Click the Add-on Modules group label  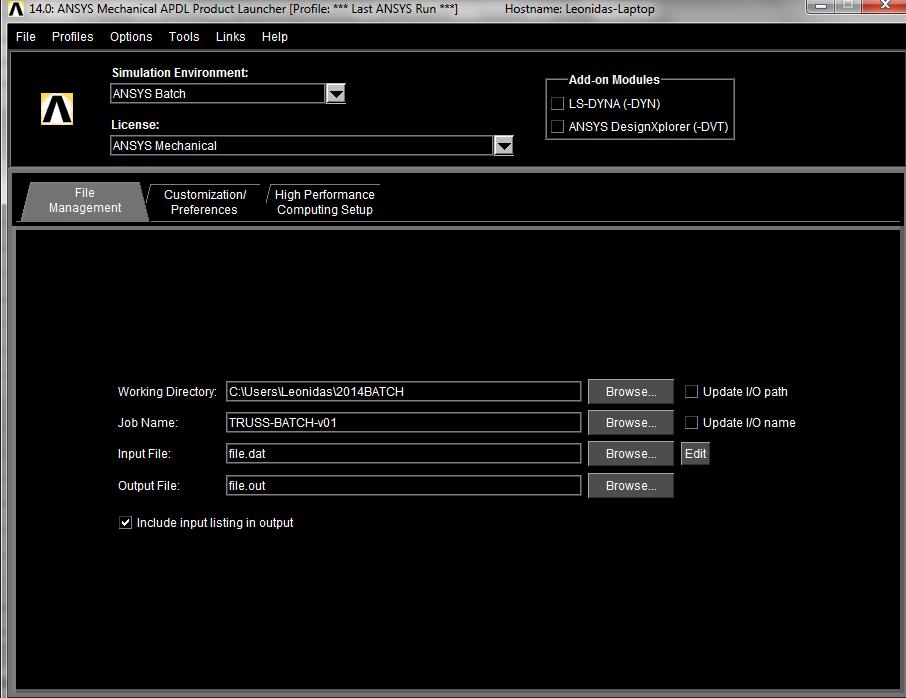coord(614,80)
